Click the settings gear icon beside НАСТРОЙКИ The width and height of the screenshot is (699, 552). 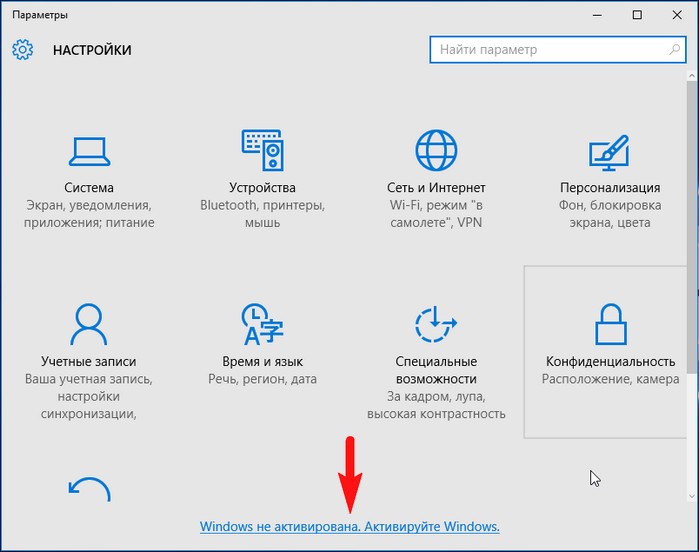22,49
